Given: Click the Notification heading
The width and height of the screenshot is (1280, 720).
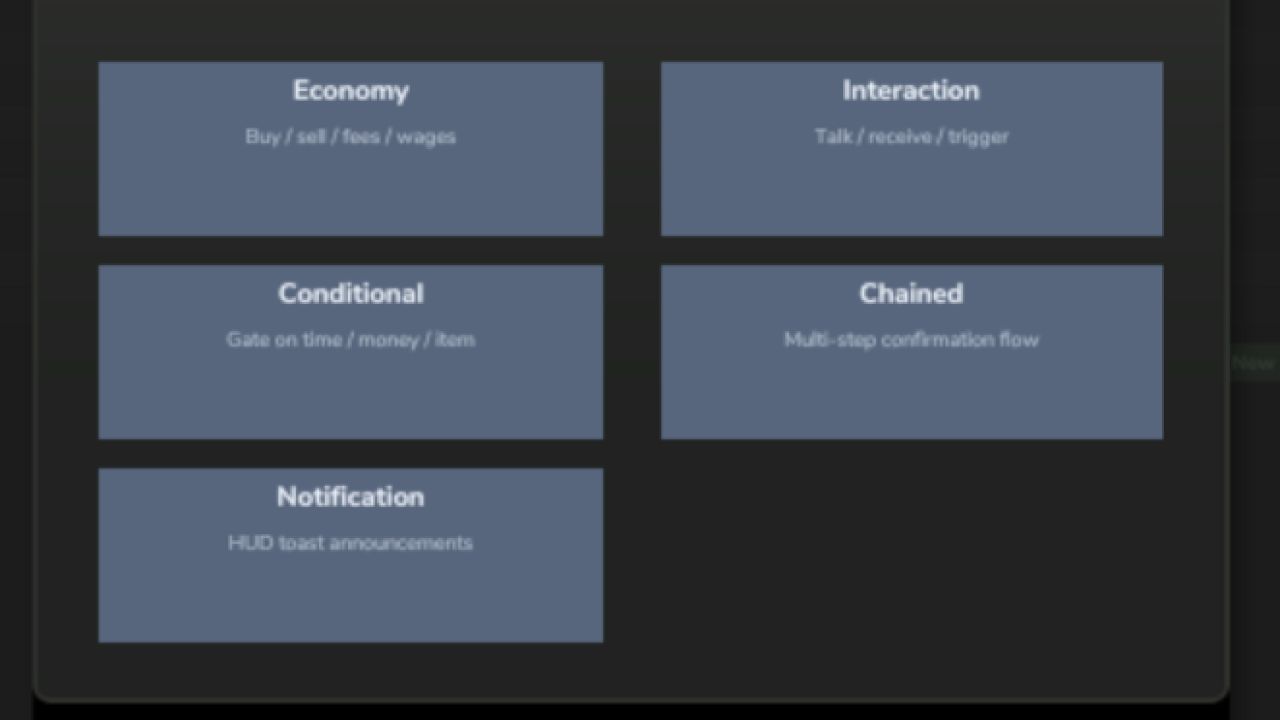Looking at the screenshot, I should (350, 497).
